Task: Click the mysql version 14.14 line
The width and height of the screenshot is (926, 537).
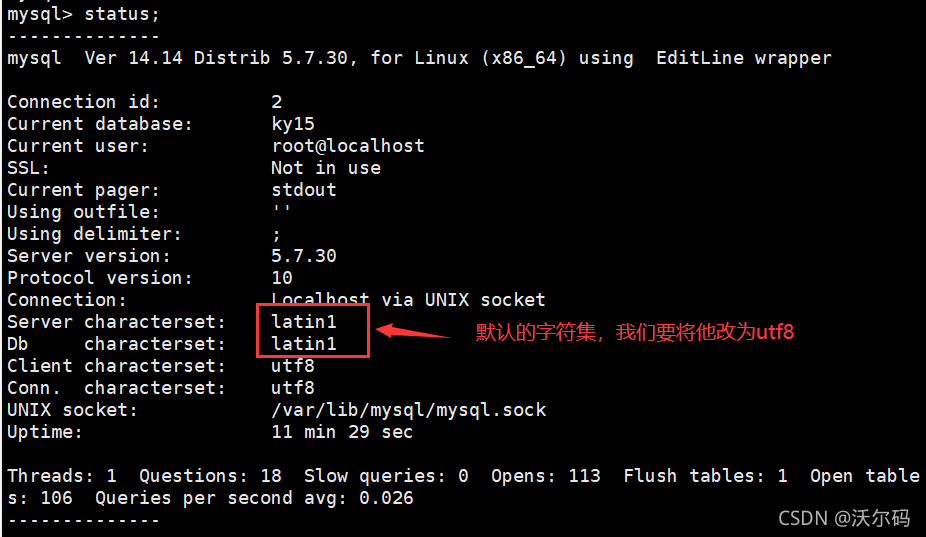Action: click(419, 58)
